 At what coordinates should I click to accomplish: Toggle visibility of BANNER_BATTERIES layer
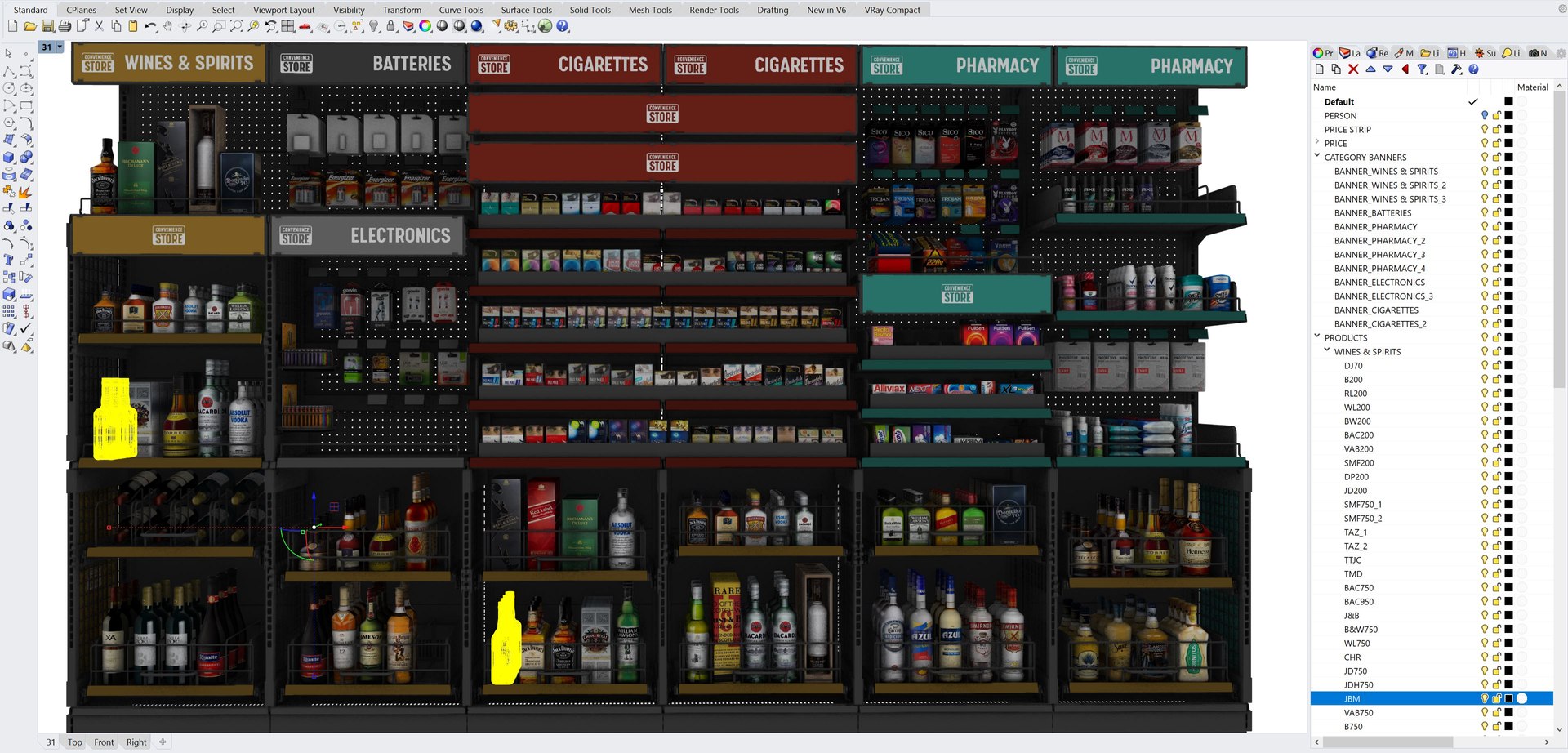pyautogui.click(x=1485, y=213)
